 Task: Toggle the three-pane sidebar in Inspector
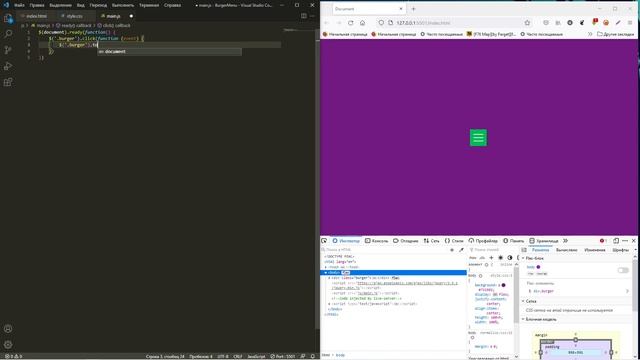(x=524, y=250)
